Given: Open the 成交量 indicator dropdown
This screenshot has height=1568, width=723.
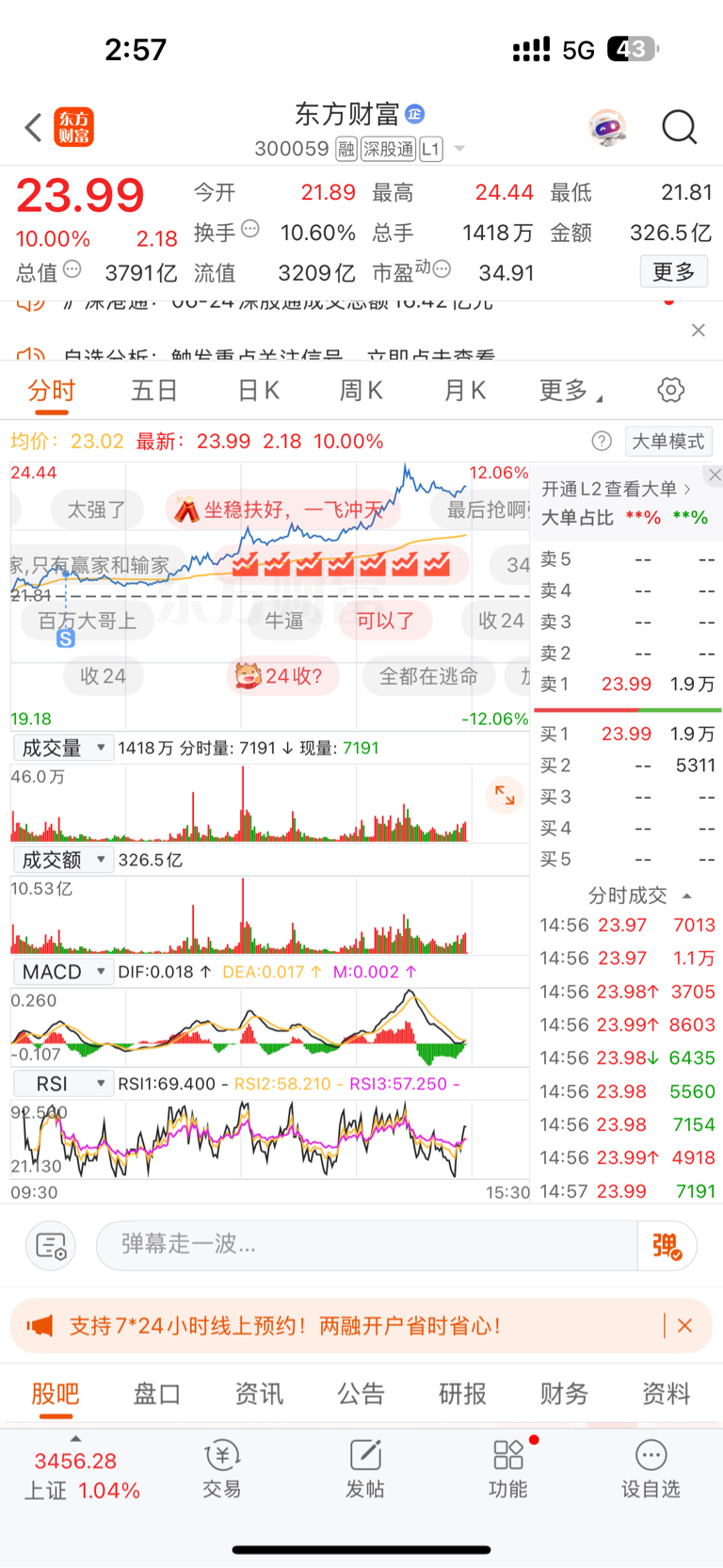Looking at the screenshot, I should pos(62,748).
